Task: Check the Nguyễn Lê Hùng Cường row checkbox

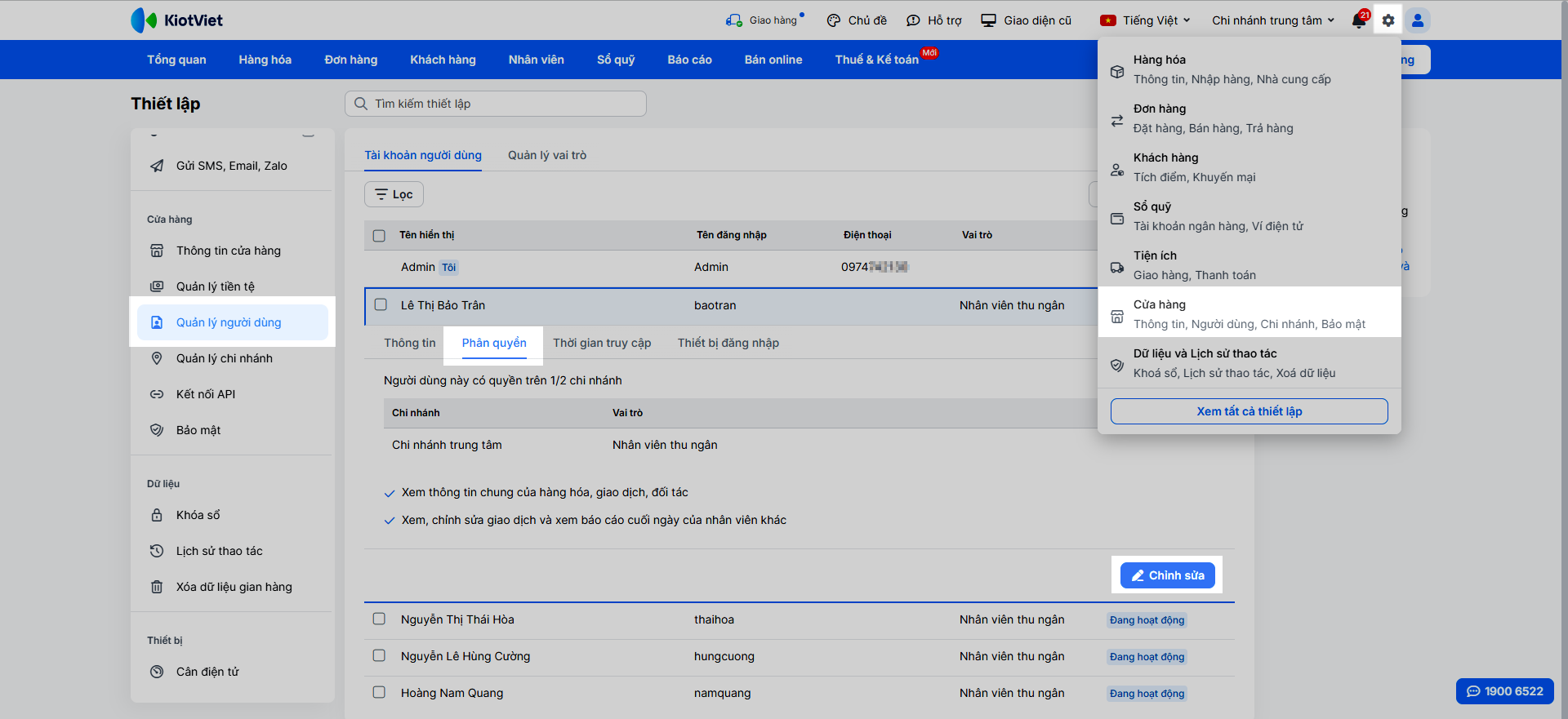Action: tap(379, 655)
